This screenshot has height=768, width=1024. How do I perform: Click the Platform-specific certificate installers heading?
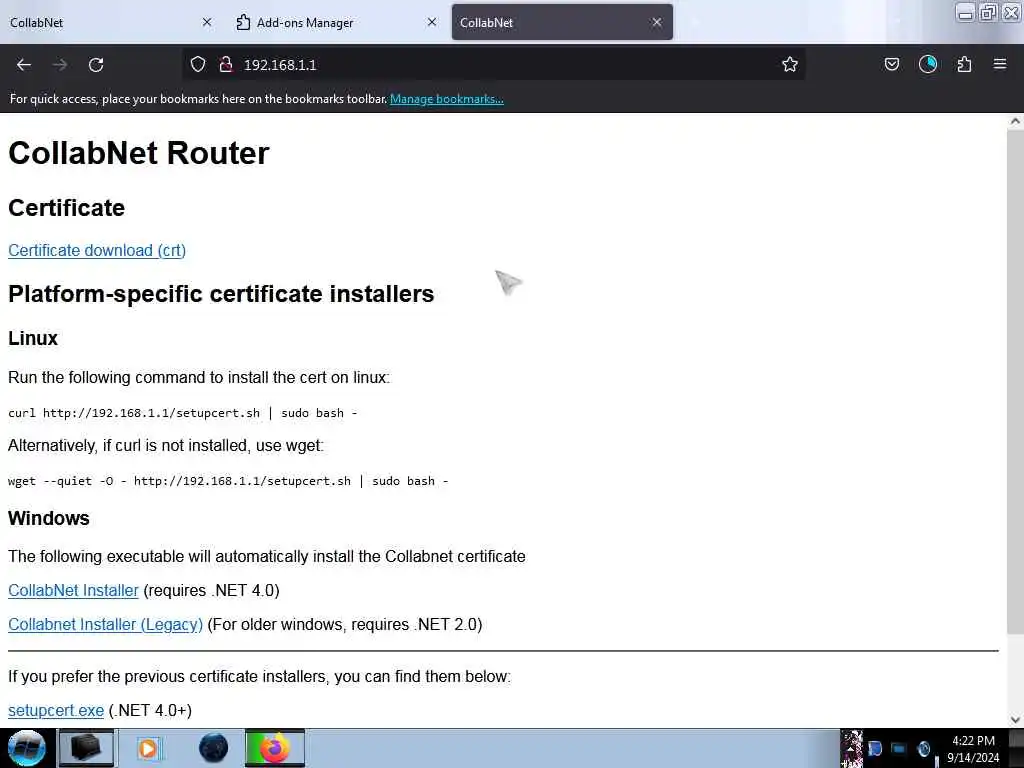(221, 294)
